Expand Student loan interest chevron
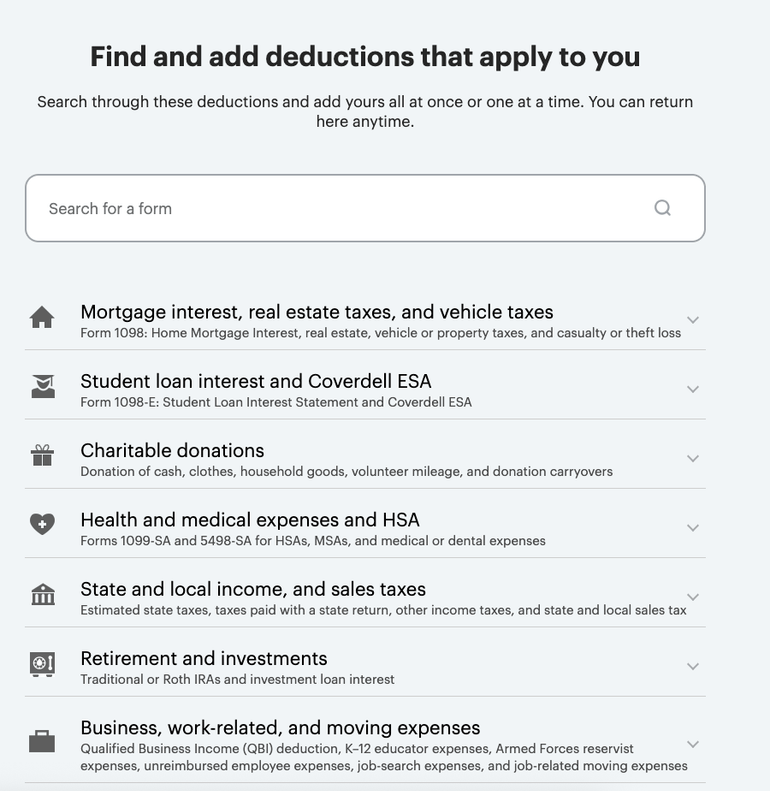Screen dimensions: 770x791 692,389
